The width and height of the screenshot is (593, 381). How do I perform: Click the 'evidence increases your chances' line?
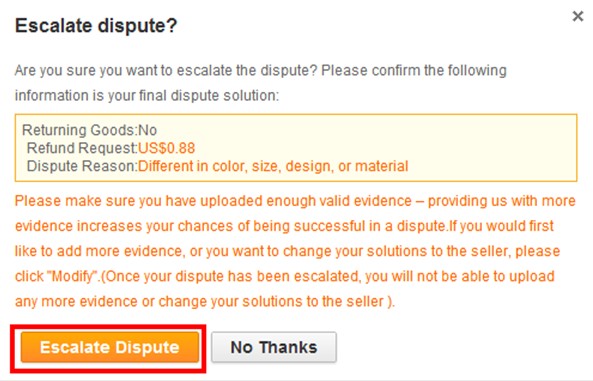pyautogui.click(x=284, y=226)
